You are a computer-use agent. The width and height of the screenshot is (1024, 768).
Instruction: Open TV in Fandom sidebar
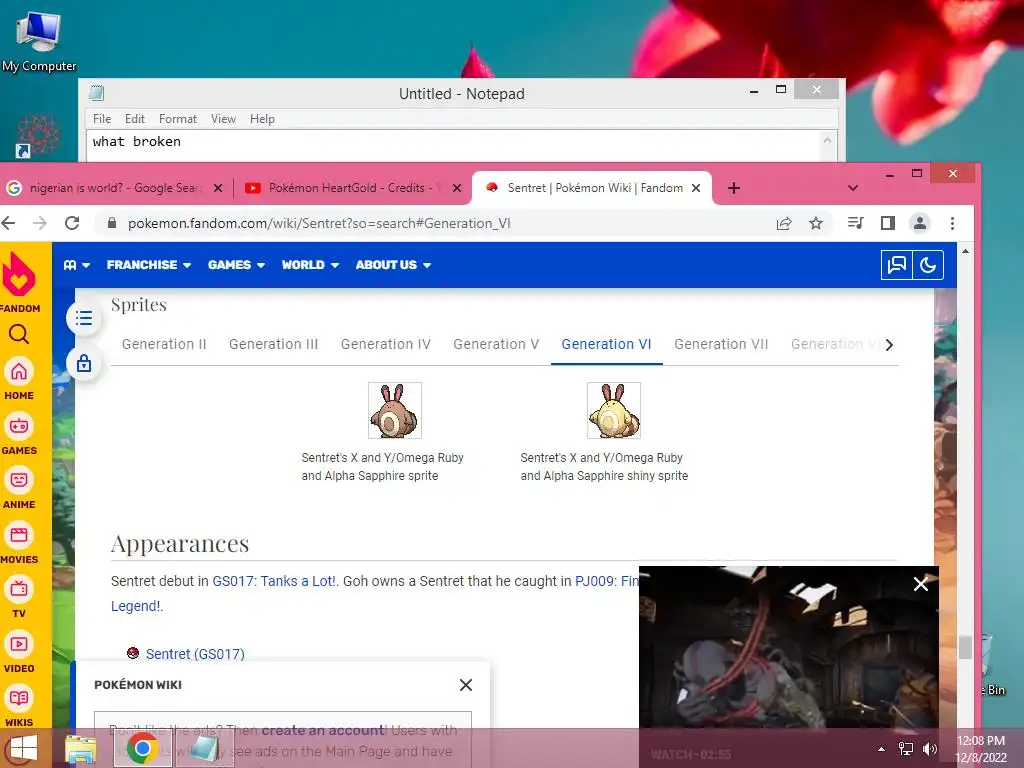tap(19, 590)
